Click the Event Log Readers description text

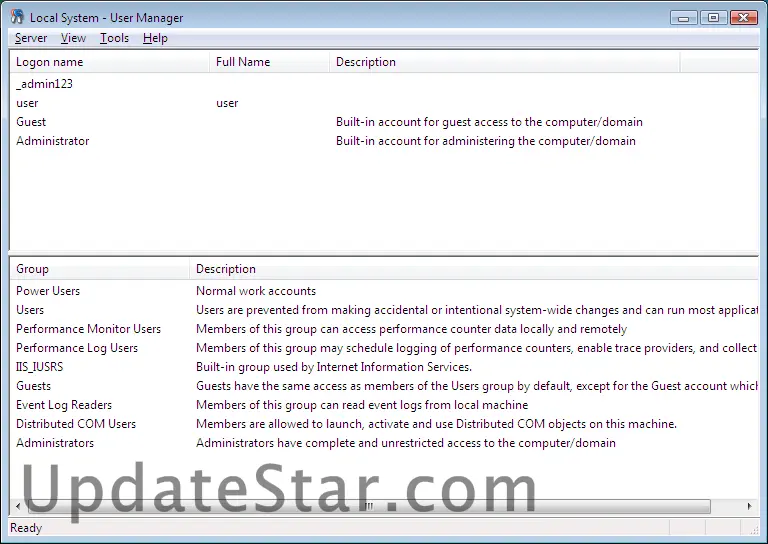pos(362,405)
